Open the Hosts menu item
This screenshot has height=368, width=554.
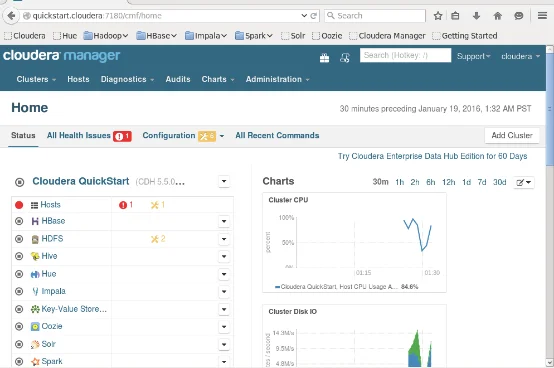pyautogui.click(x=78, y=79)
